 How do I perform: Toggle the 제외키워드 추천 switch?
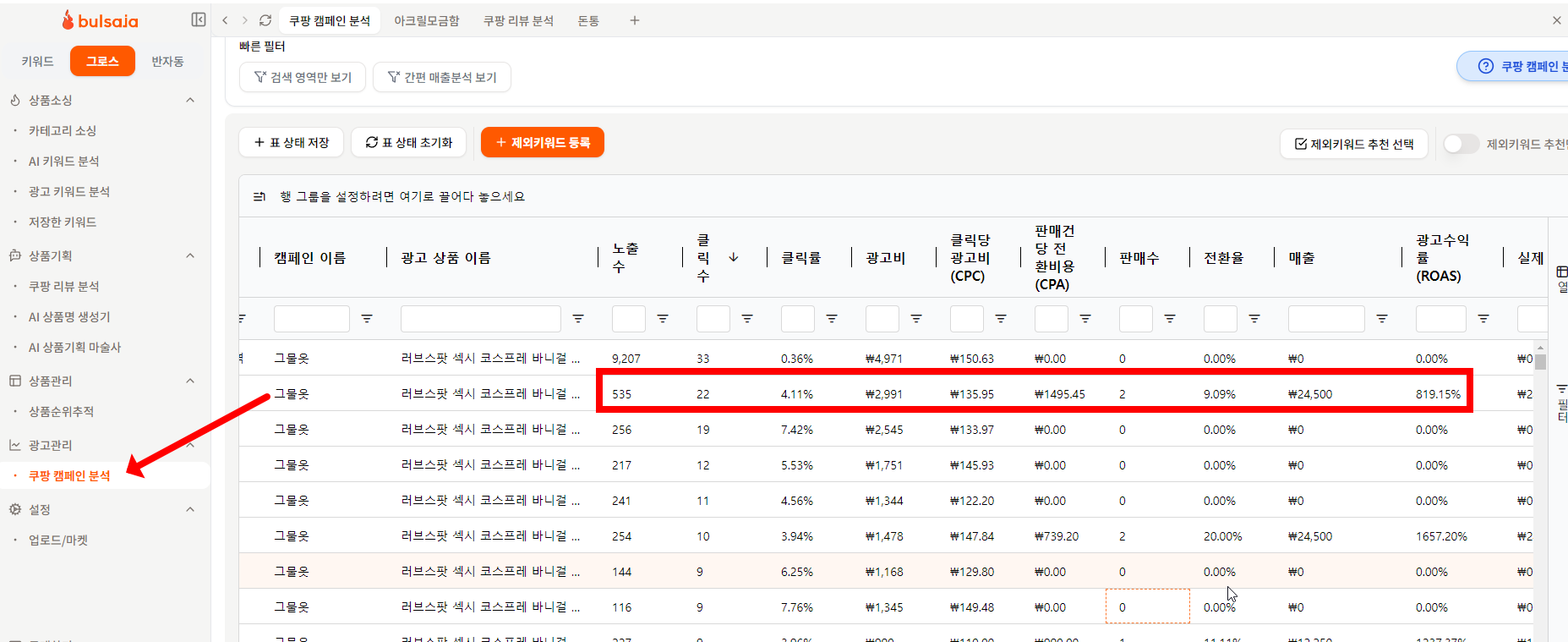point(1461,144)
